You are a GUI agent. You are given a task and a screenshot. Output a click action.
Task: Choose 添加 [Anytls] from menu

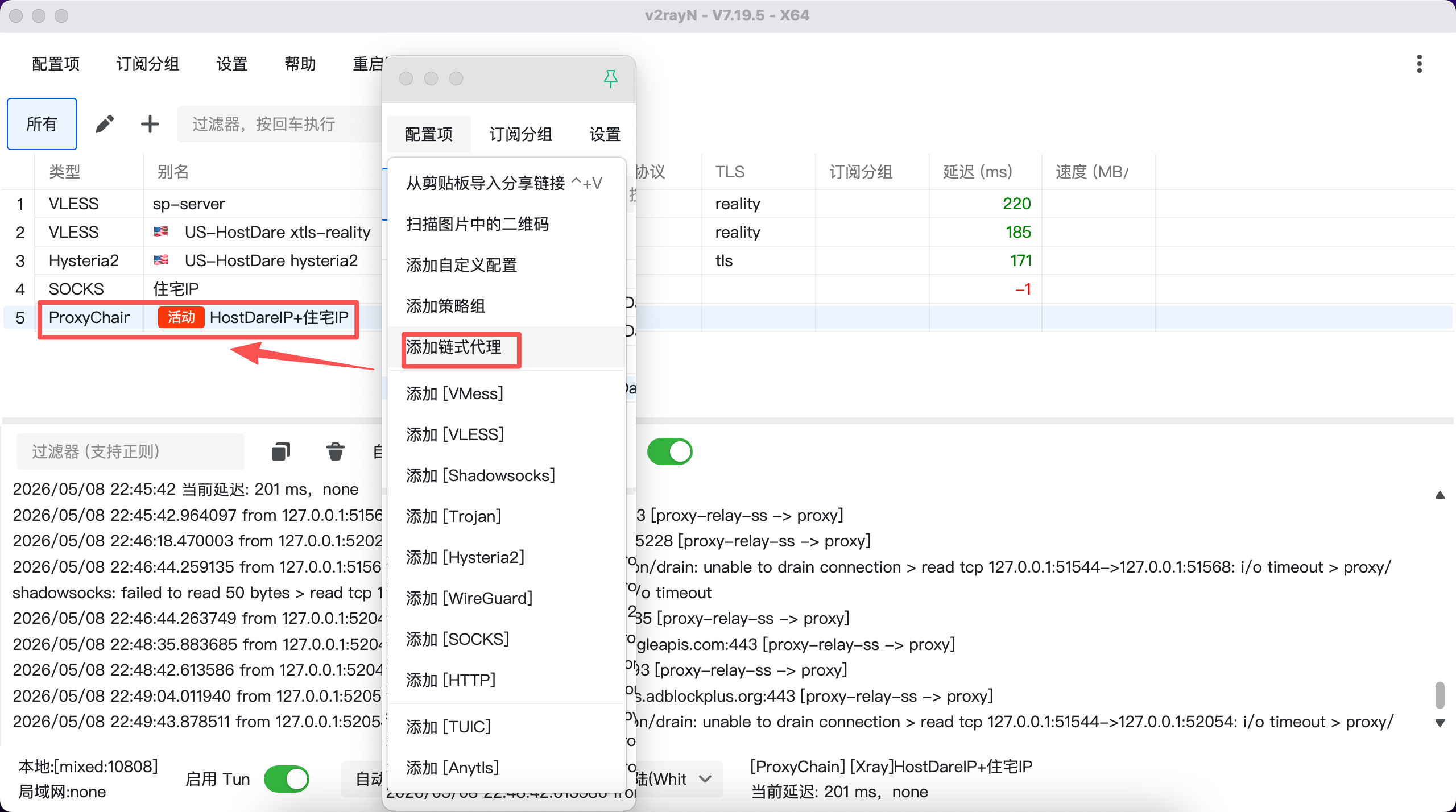pyautogui.click(x=507, y=768)
